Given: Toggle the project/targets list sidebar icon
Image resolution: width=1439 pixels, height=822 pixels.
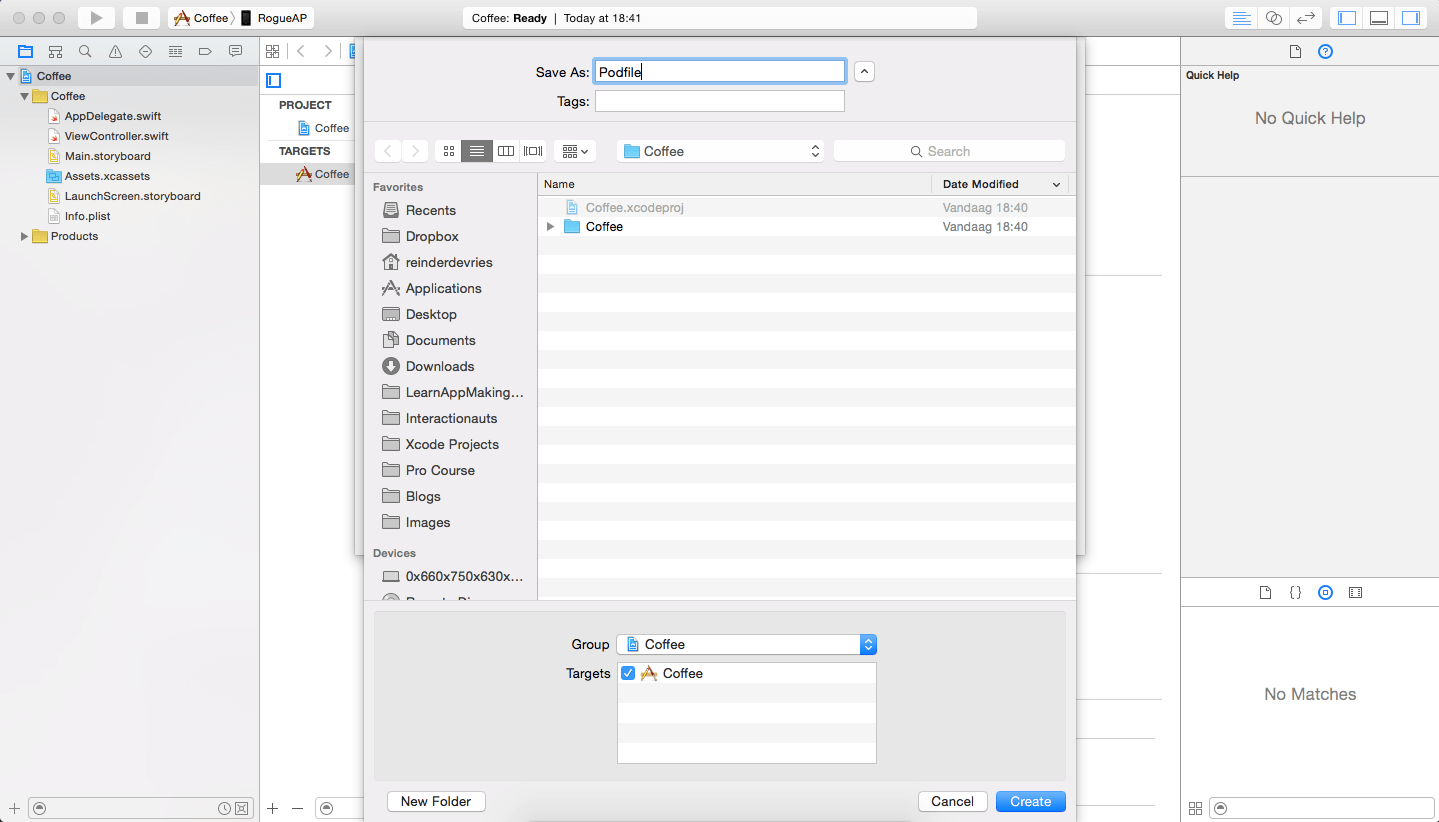Looking at the screenshot, I should [x=274, y=80].
